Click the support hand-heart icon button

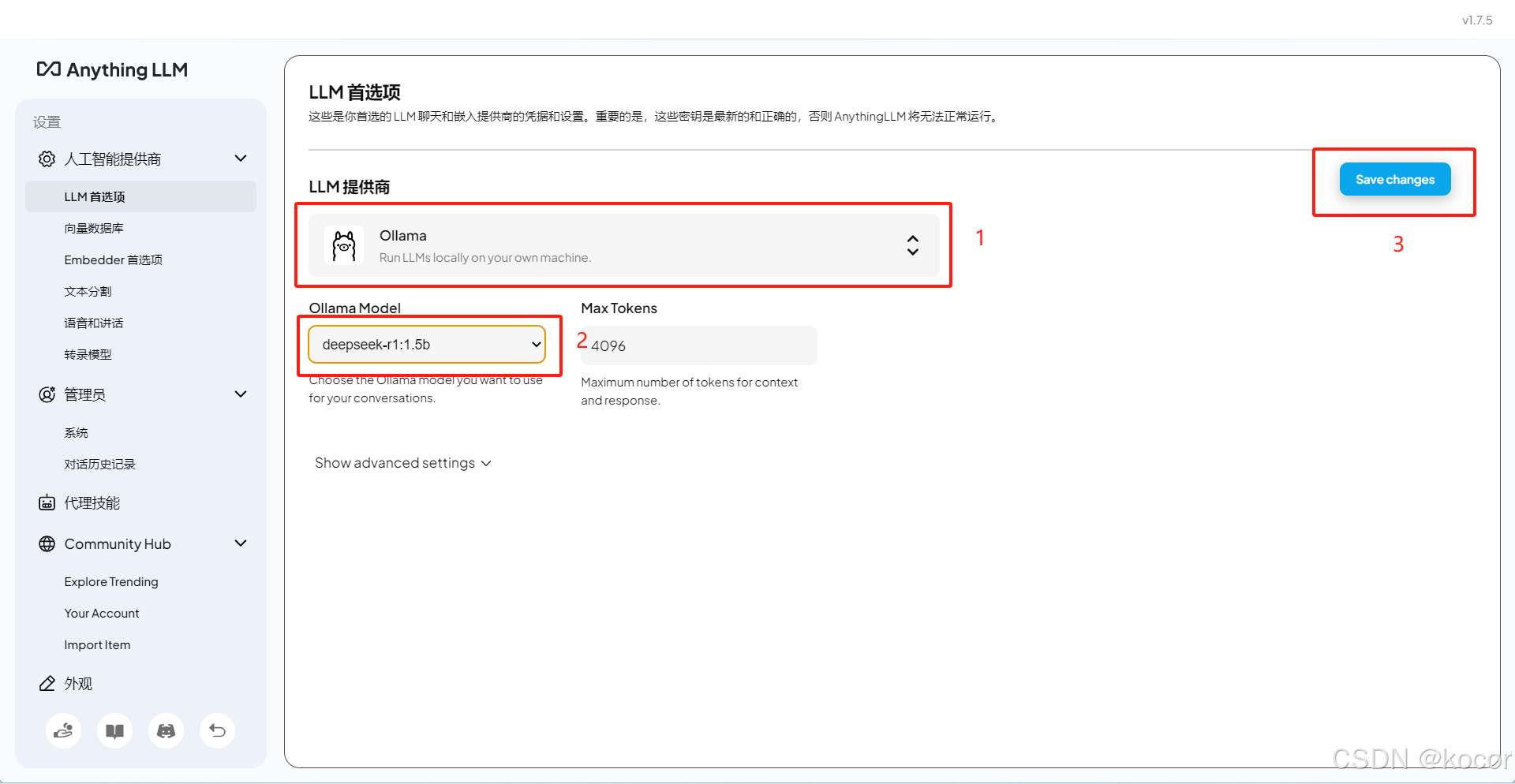coord(63,730)
